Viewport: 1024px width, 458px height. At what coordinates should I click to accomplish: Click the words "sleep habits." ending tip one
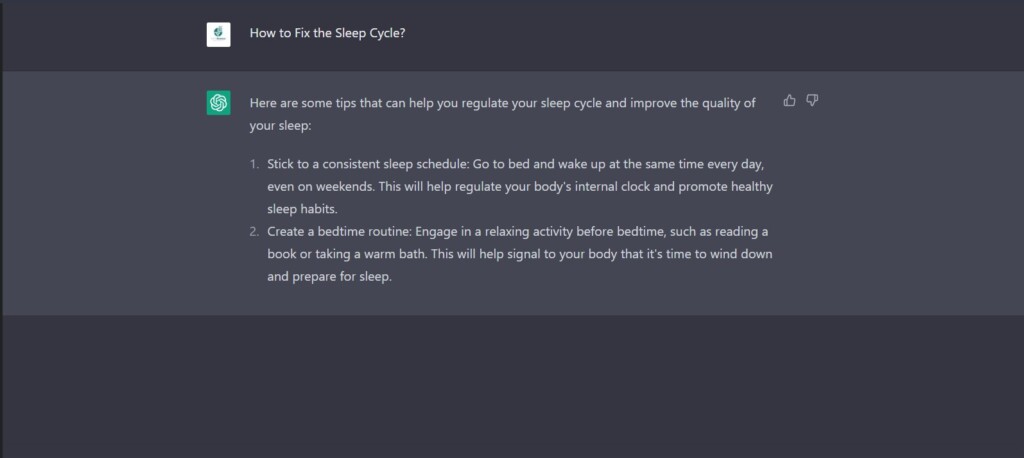click(303, 209)
